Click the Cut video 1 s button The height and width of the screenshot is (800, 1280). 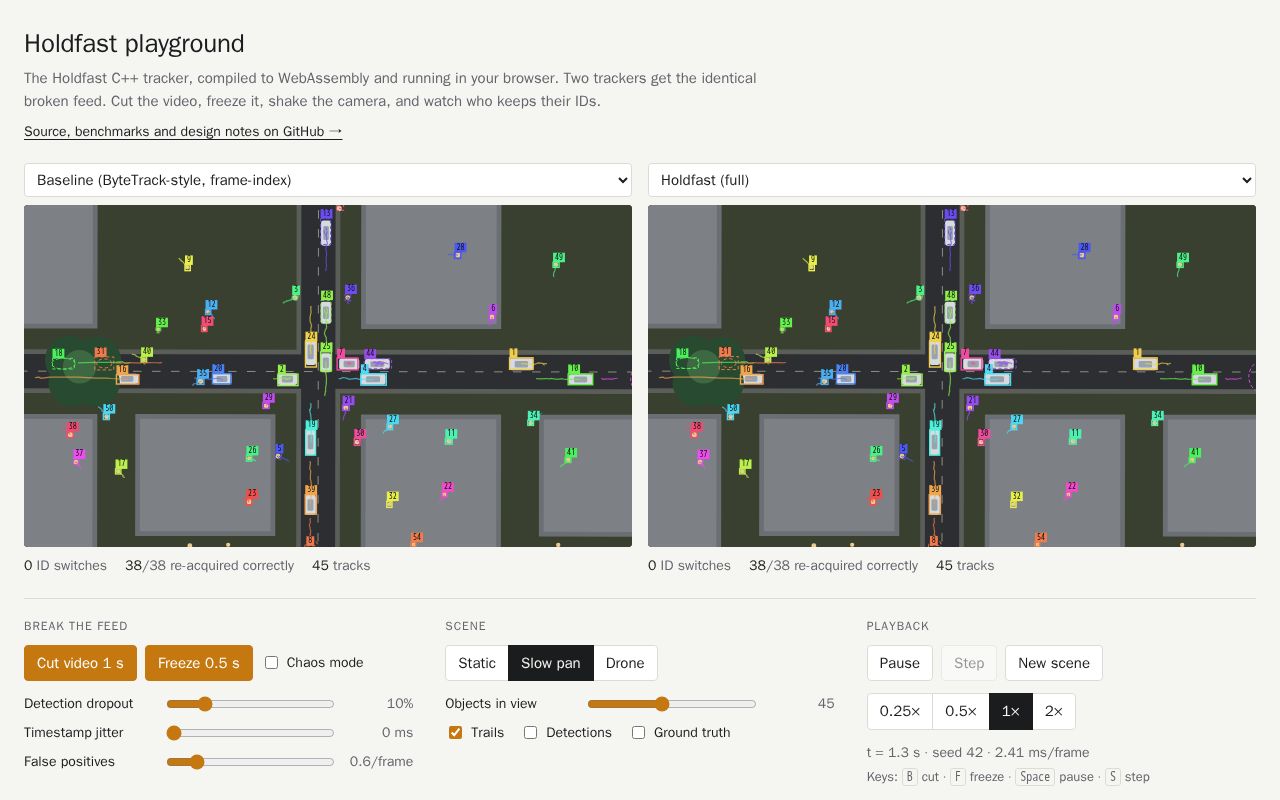[x=80, y=663]
